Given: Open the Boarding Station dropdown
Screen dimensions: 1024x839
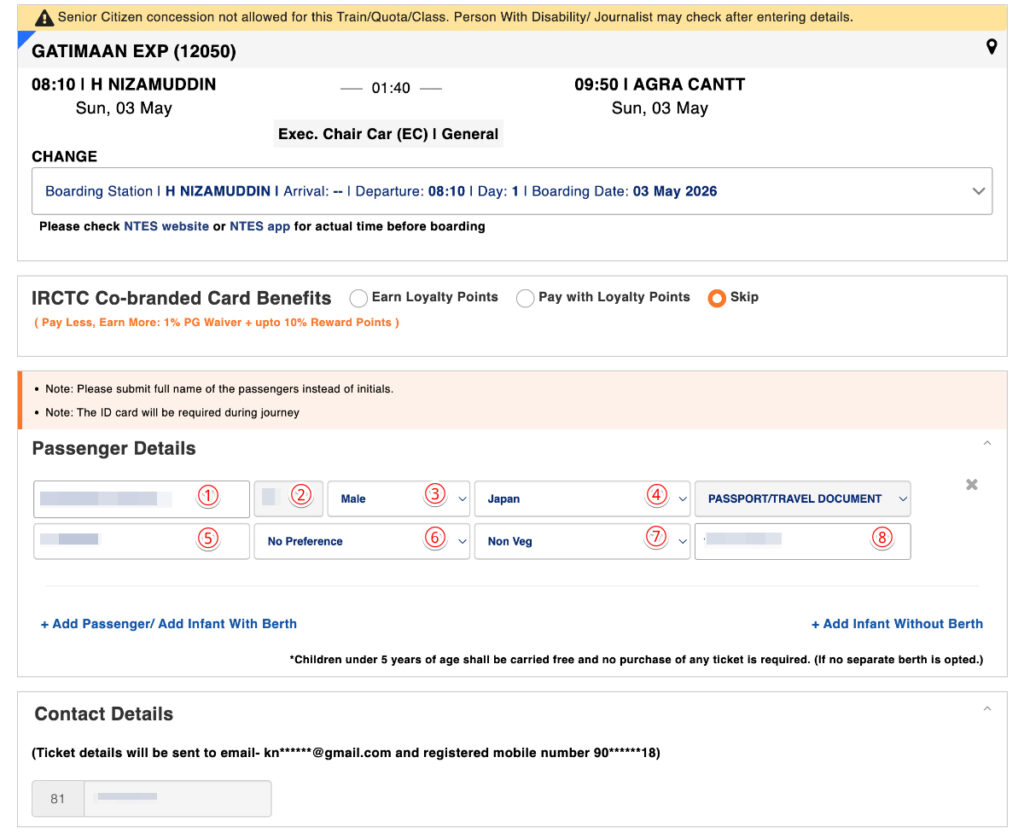Looking at the screenshot, I should pyautogui.click(x=512, y=191).
